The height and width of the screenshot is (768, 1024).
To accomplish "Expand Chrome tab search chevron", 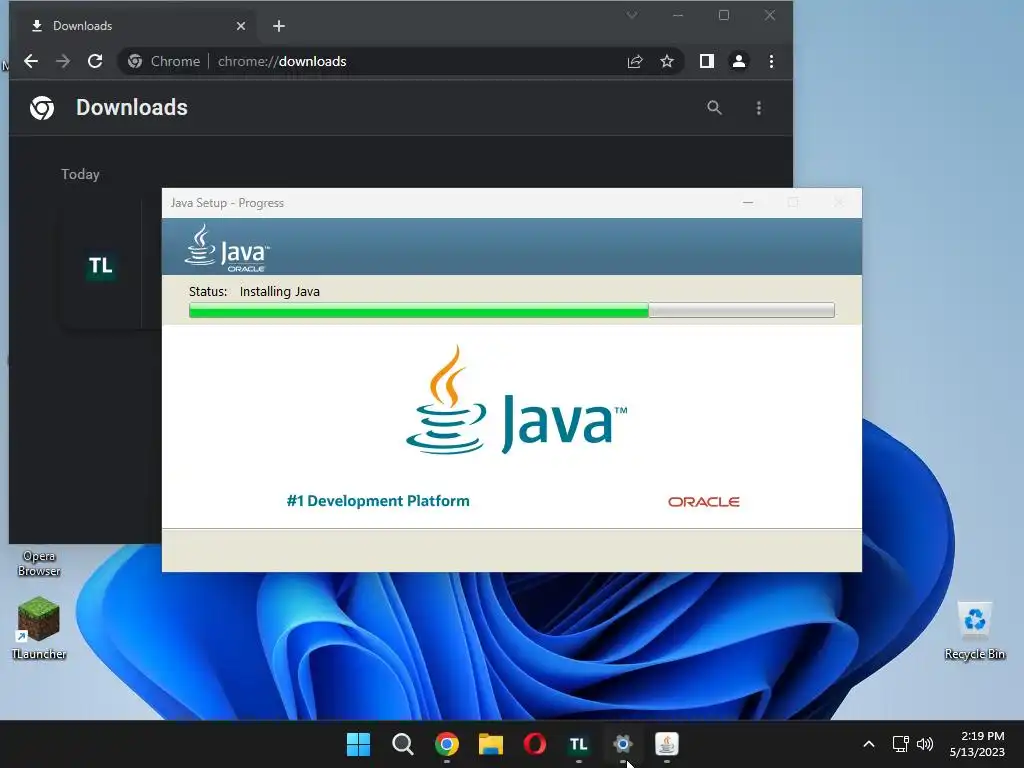I will point(632,15).
